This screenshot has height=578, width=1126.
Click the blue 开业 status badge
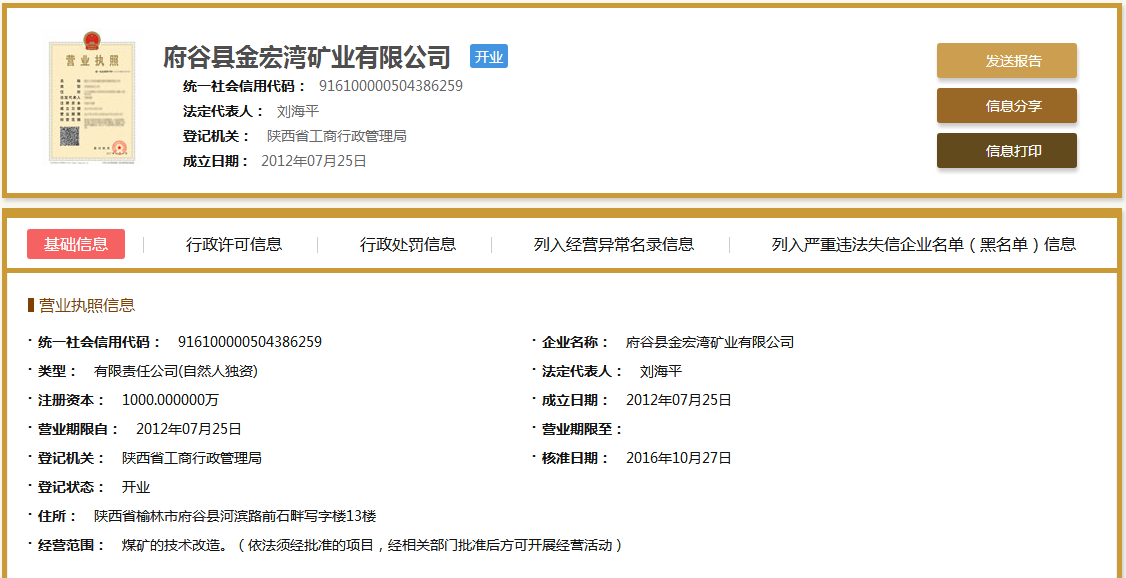(x=489, y=57)
